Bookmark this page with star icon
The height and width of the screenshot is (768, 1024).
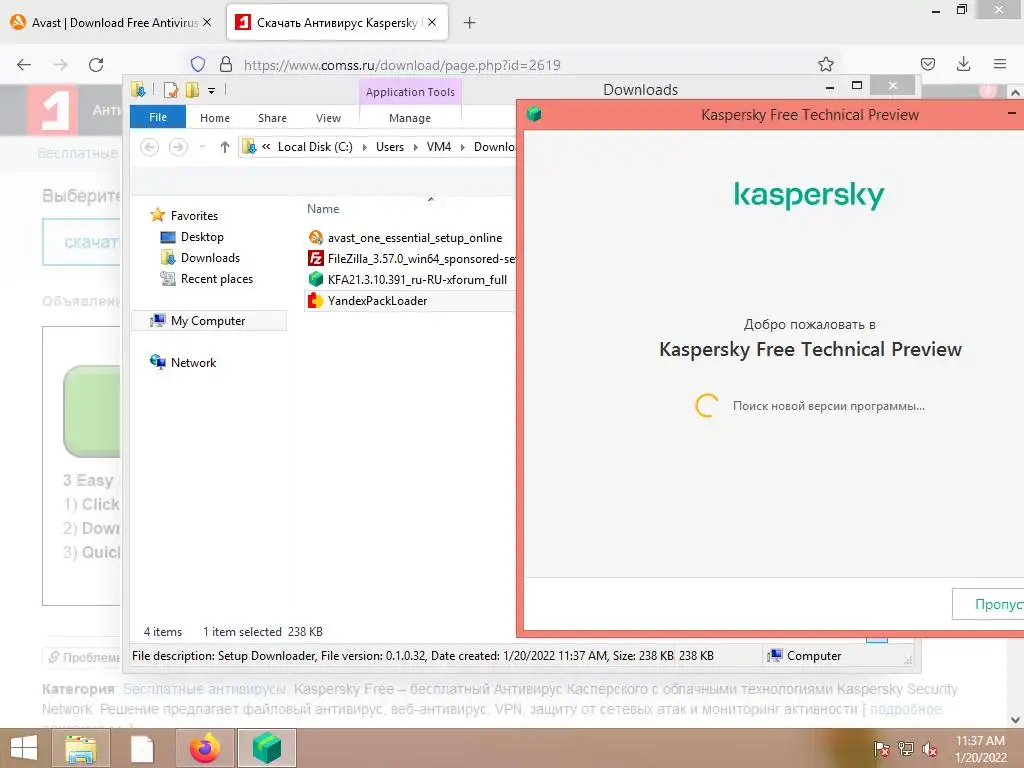click(x=825, y=64)
